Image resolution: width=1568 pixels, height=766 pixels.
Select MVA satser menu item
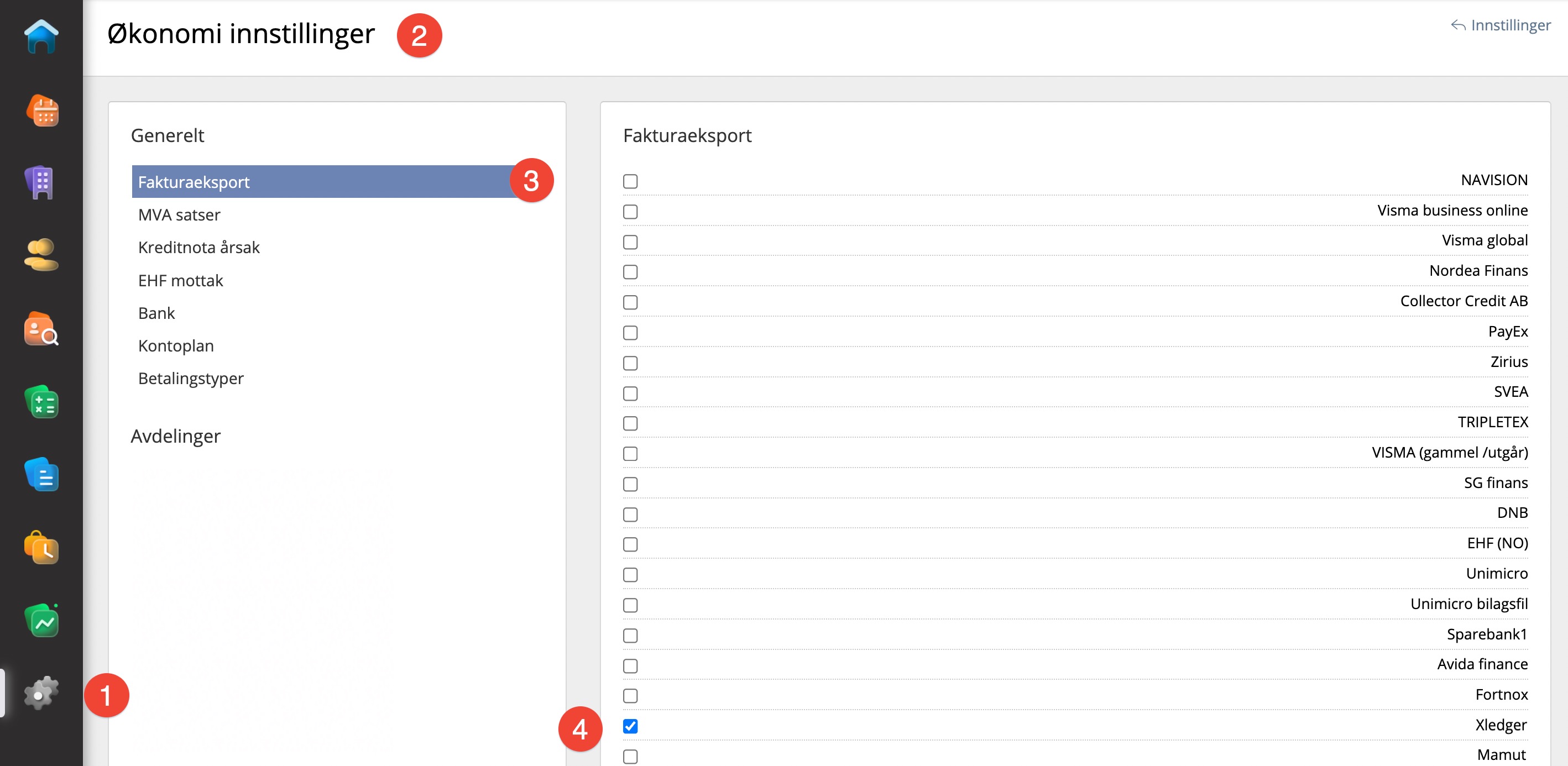tap(179, 215)
